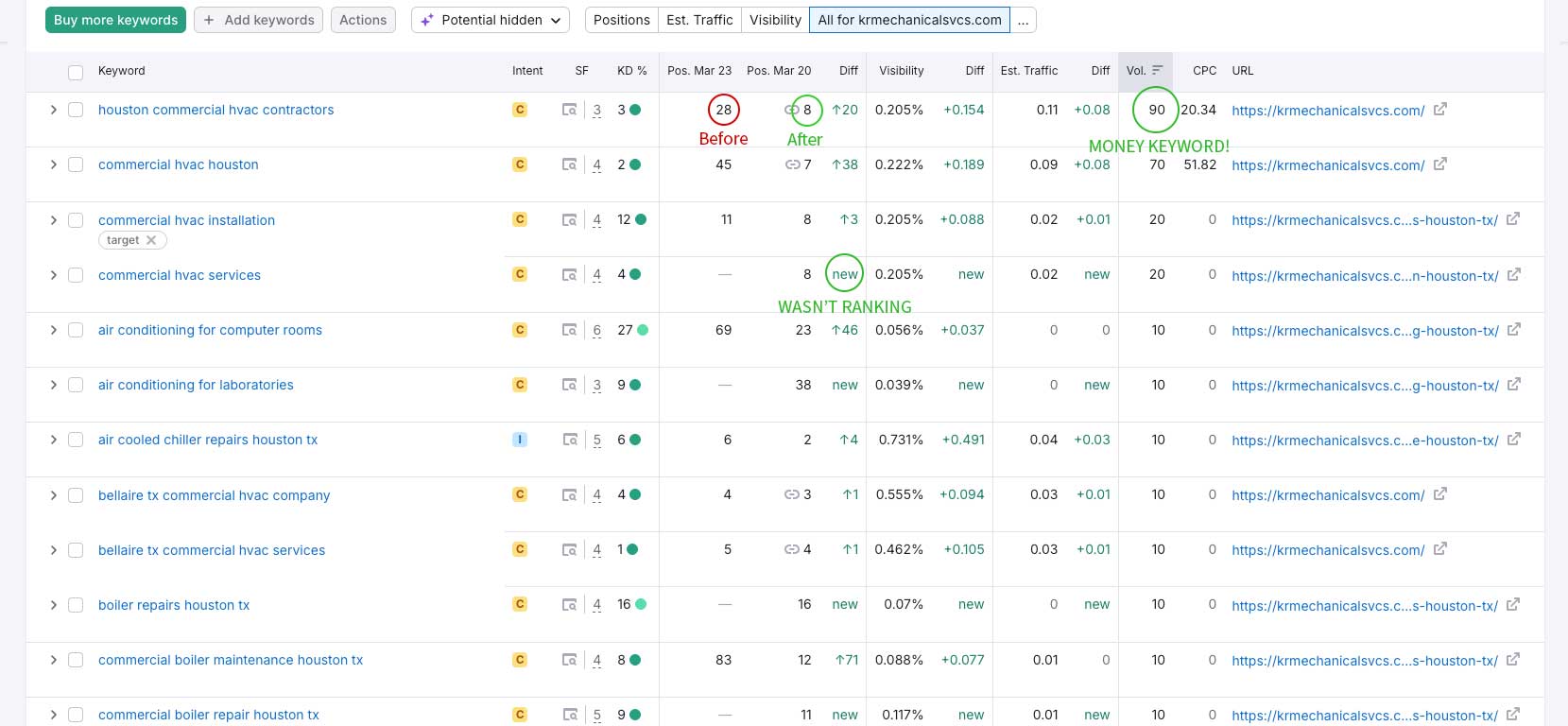Image resolution: width=1568 pixels, height=726 pixels.
Task: Open the more tabs ellipsis menu
Action: pos(1023,20)
